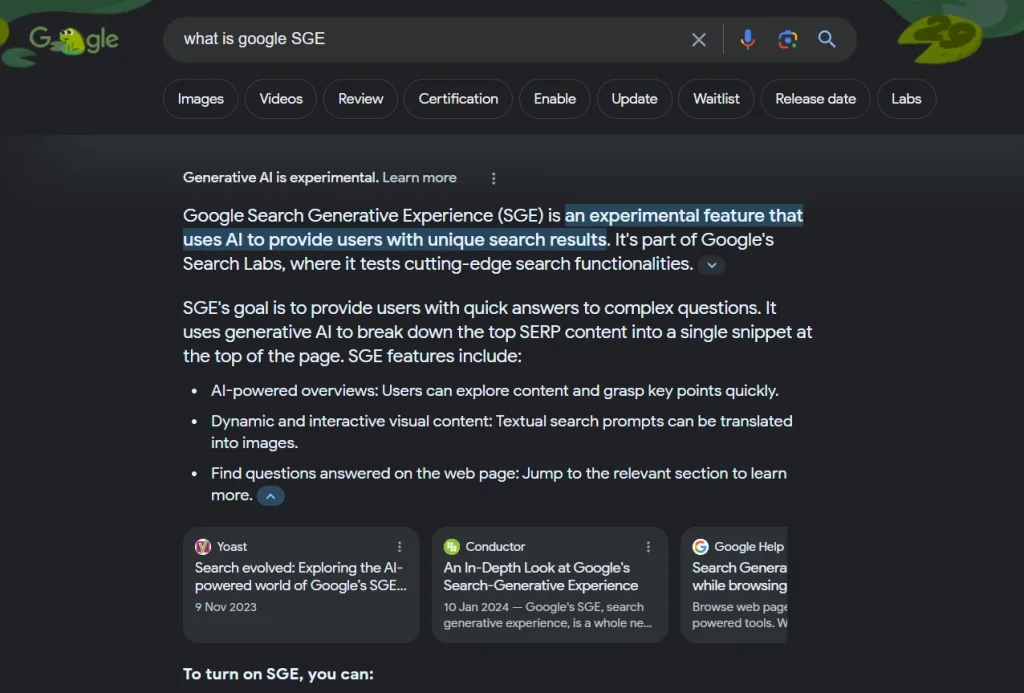Switch to the Videos search filter
The height and width of the screenshot is (693, 1024).
280,98
